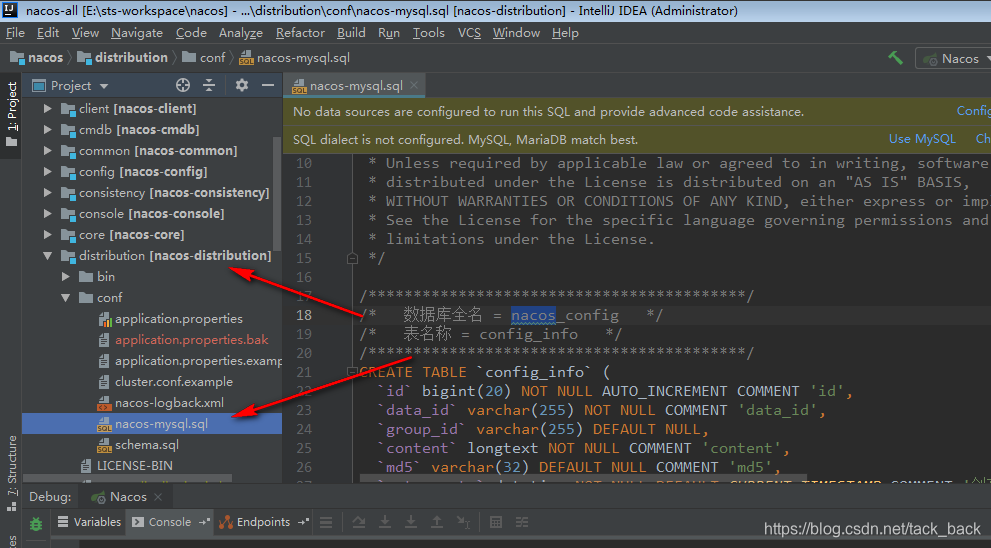Click nacos-mysql.sql breadcrumb in navigation bar
991x548 pixels.
click(295, 58)
